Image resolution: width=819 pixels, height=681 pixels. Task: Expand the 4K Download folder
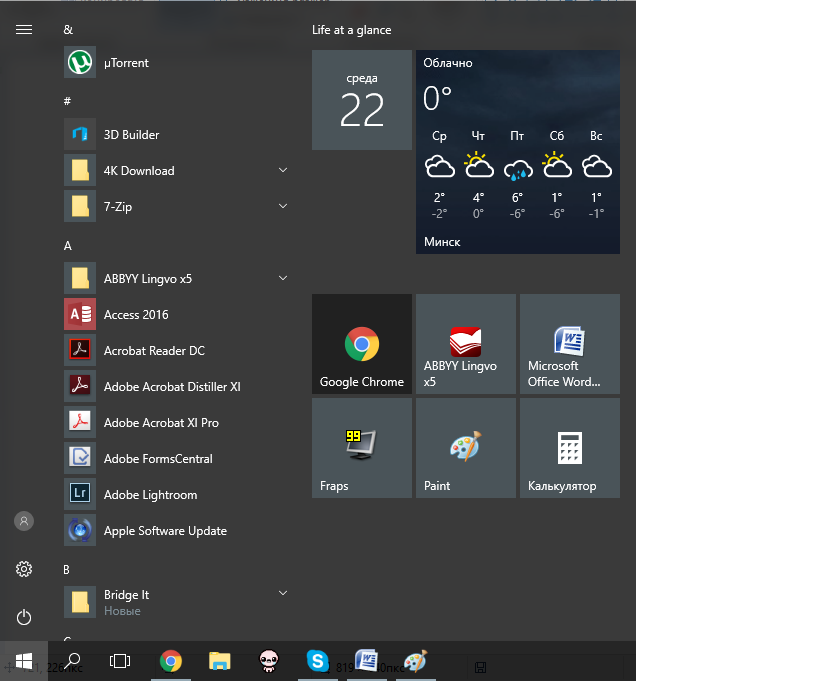[283, 171]
